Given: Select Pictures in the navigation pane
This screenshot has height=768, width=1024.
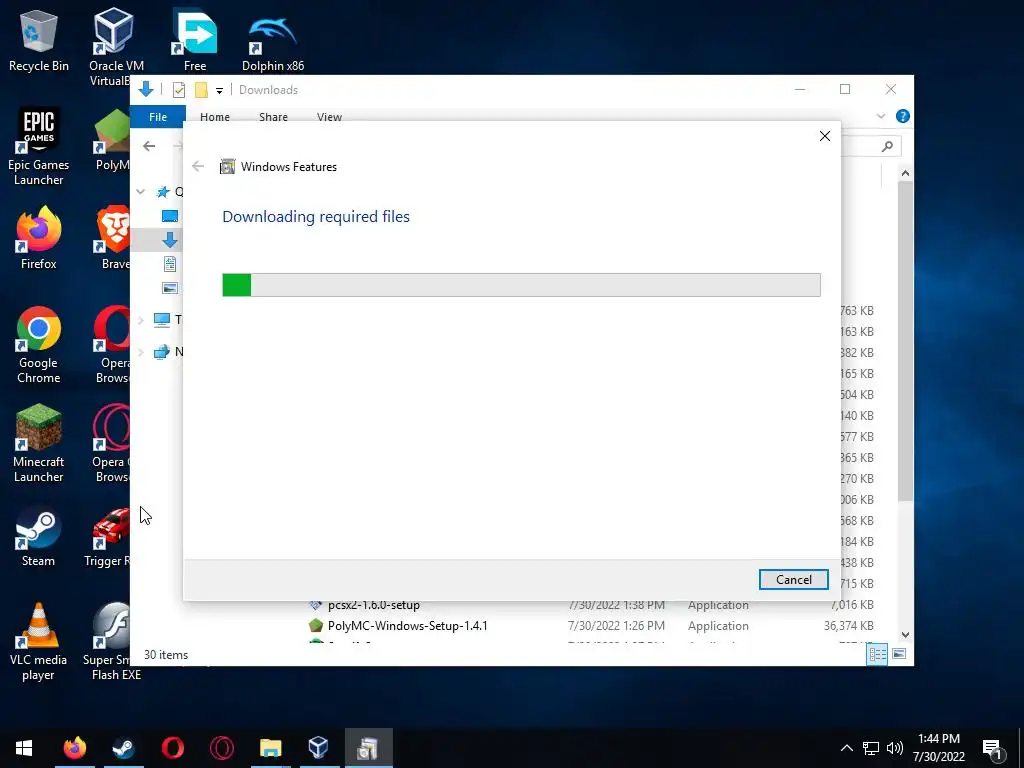Looking at the screenshot, I should pos(170,288).
